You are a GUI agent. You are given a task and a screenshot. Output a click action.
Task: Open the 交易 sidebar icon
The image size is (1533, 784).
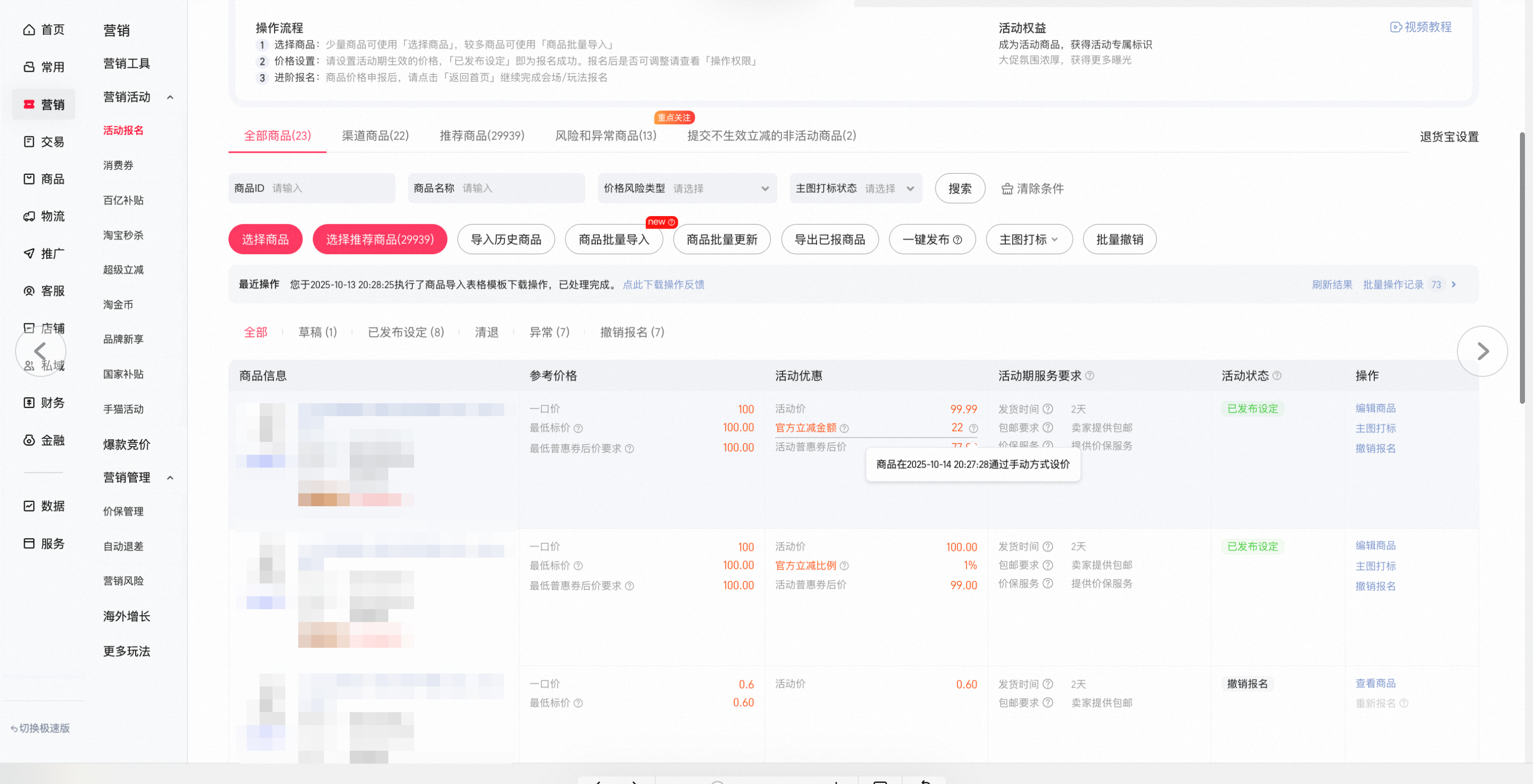pos(28,142)
